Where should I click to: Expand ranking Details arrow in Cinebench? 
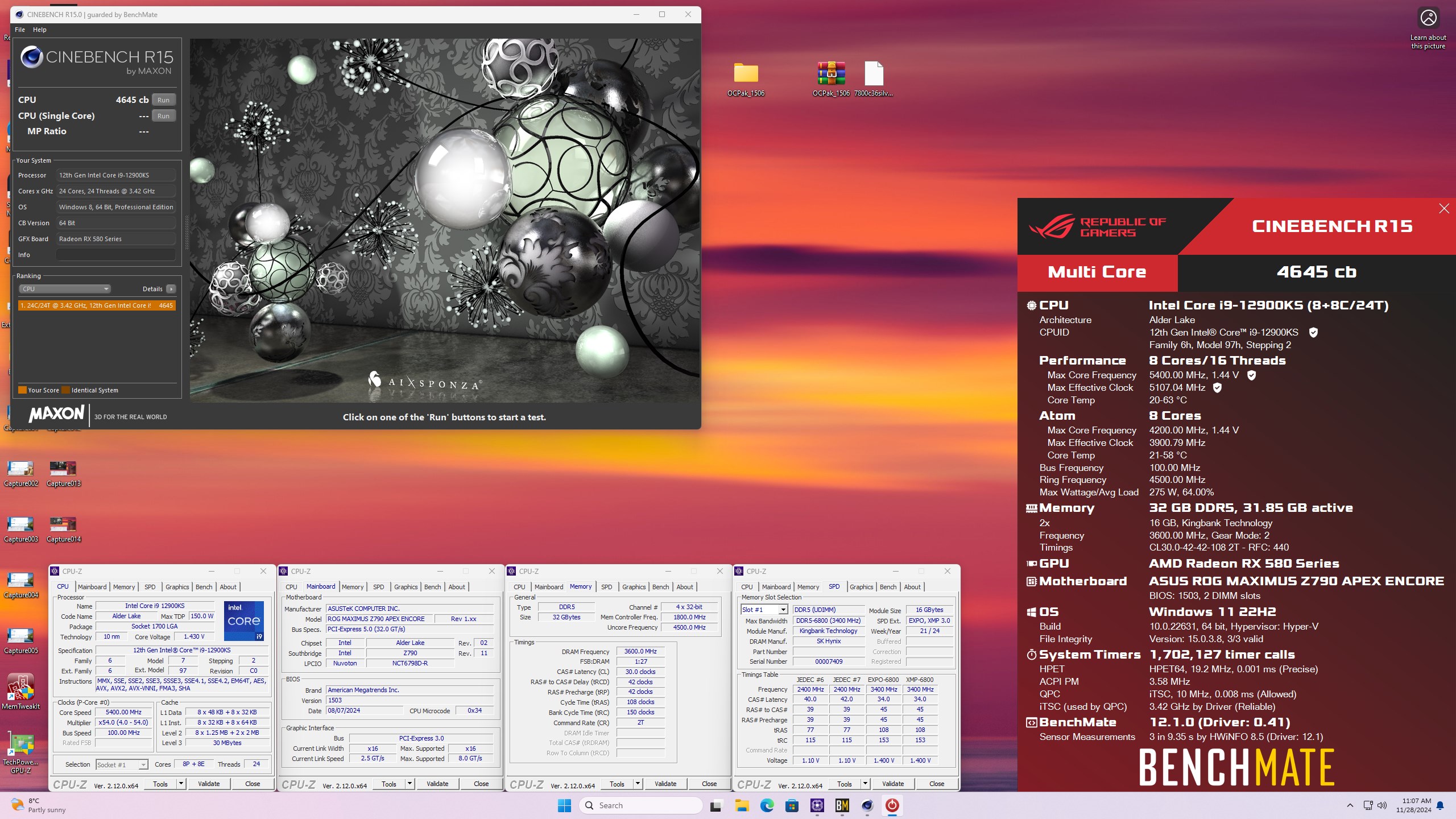tap(171, 289)
